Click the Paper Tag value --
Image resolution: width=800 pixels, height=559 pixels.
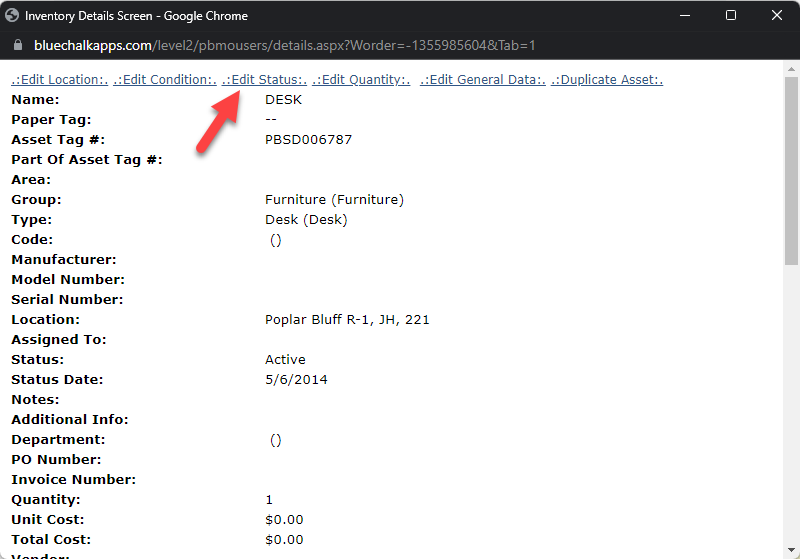click(271, 119)
